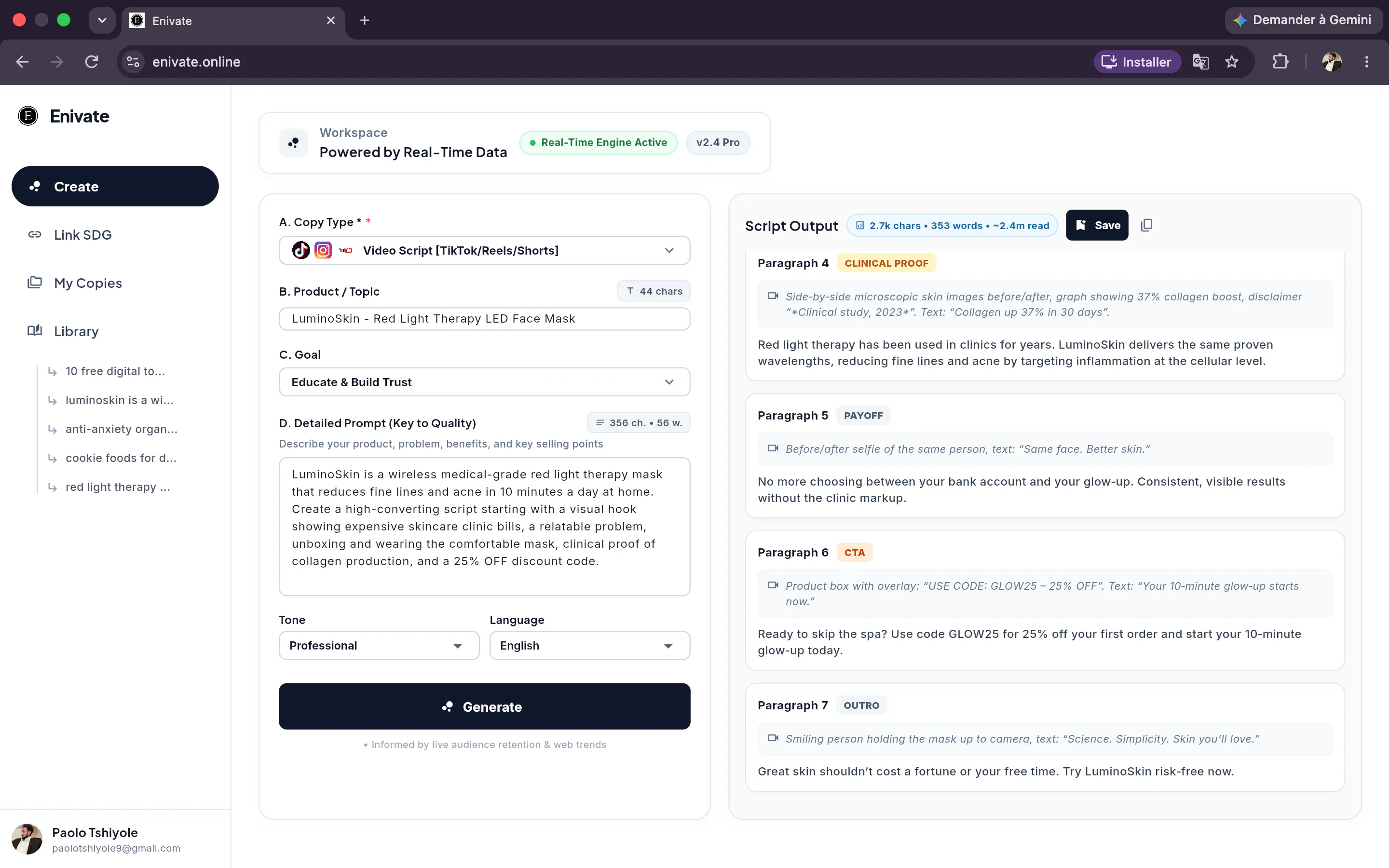Open the Chrome profile avatar
Image resolution: width=1389 pixels, height=868 pixels.
[x=1332, y=62]
